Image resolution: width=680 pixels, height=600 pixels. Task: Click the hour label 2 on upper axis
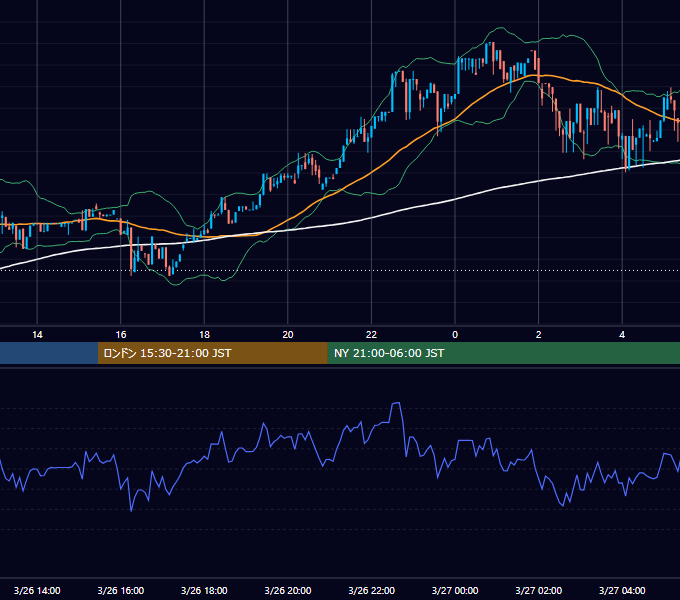[539, 335]
